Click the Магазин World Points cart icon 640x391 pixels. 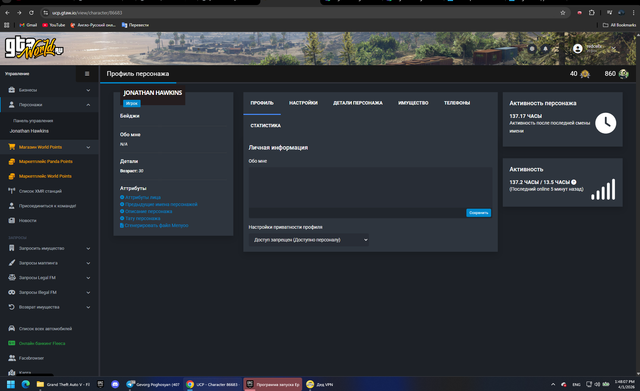[12, 147]
